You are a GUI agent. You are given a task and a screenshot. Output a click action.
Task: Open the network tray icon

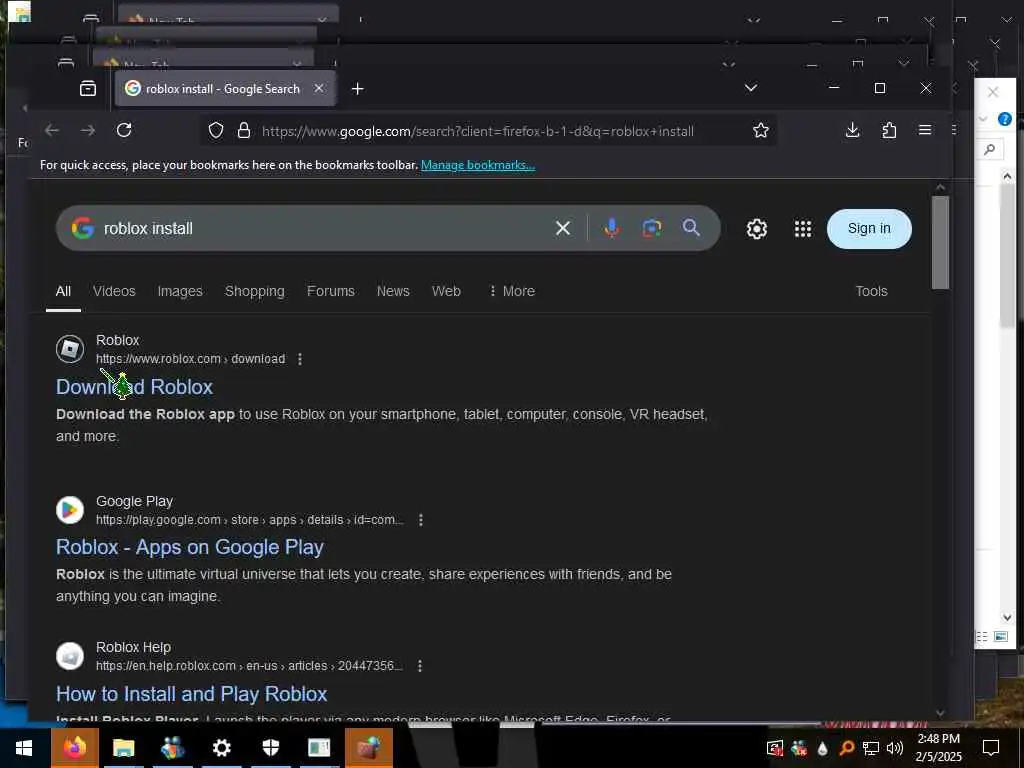[x=871, y=748]
